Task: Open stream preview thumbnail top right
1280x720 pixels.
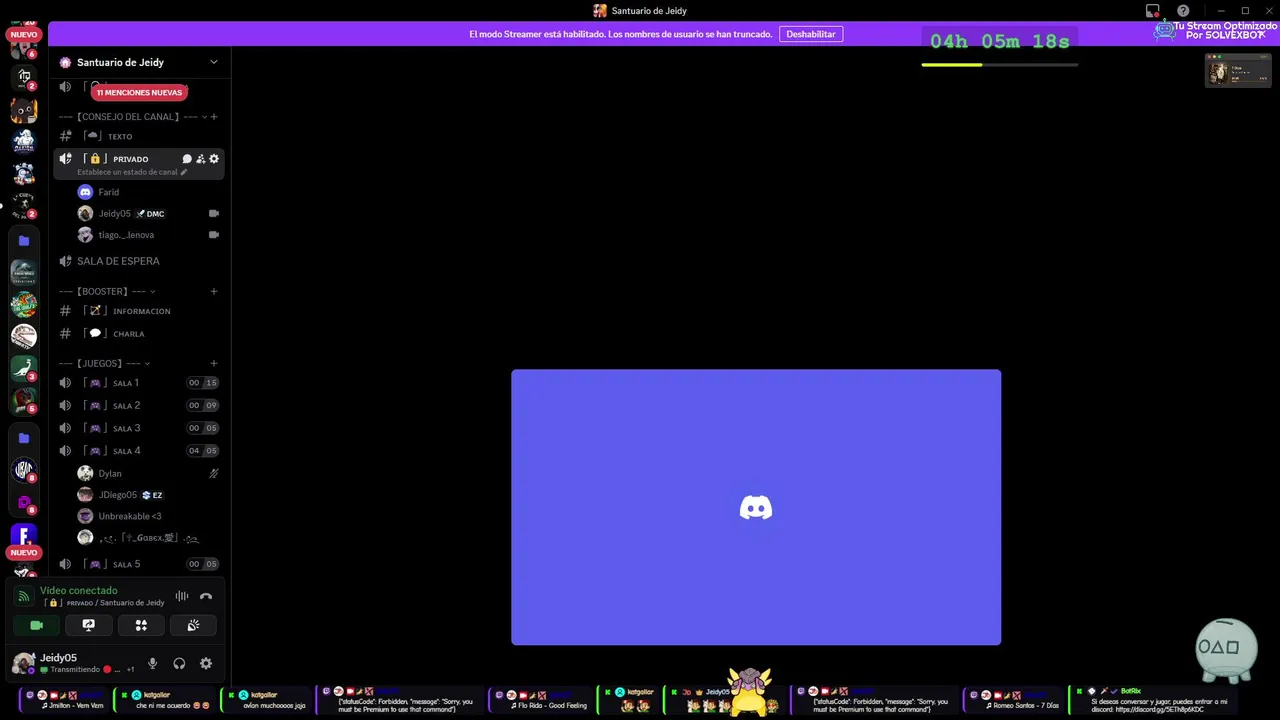Action: point(1238,70)
